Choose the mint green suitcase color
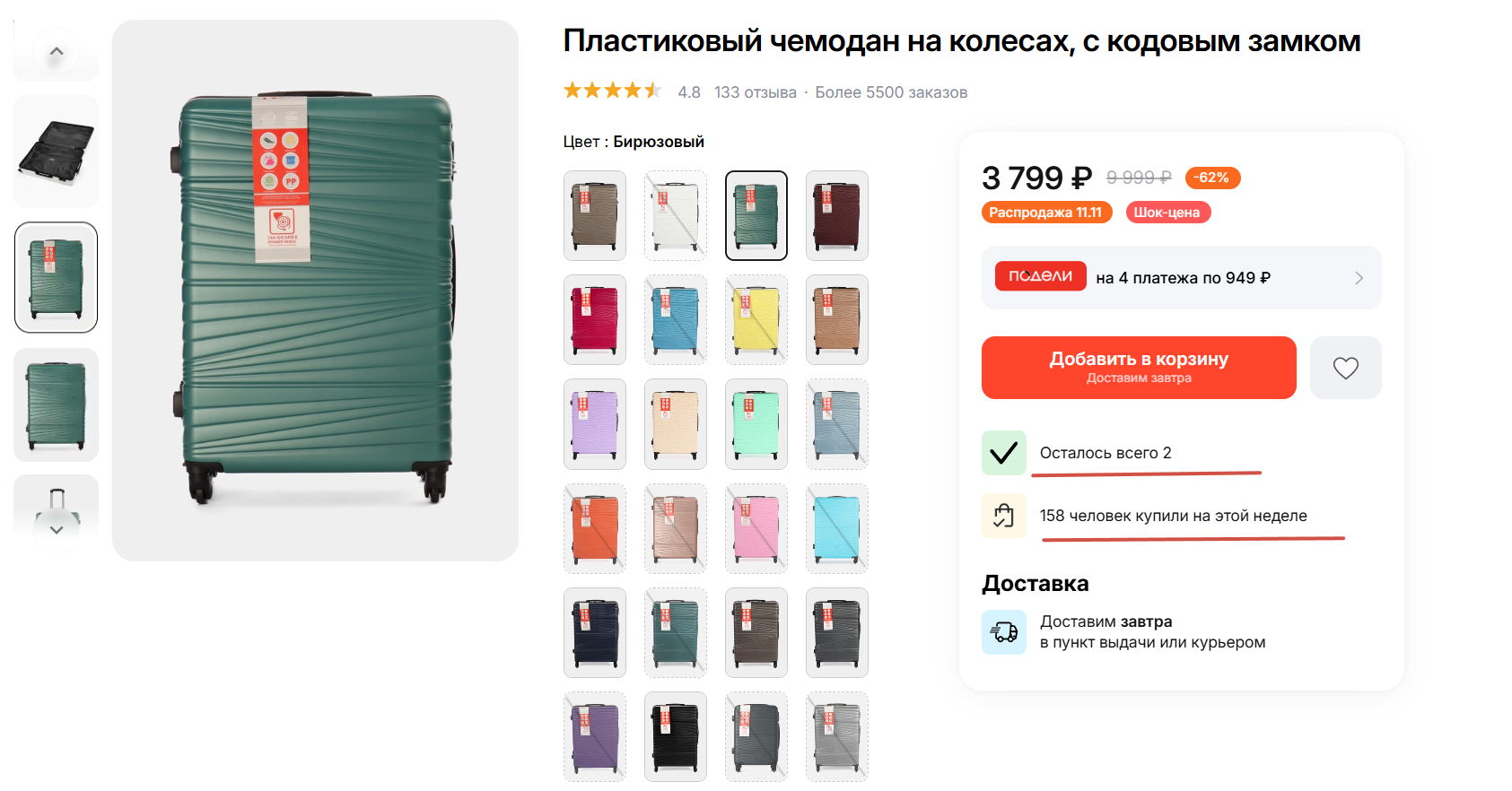The height and width of the screenshot is (791, 1512). coord(756,424)
